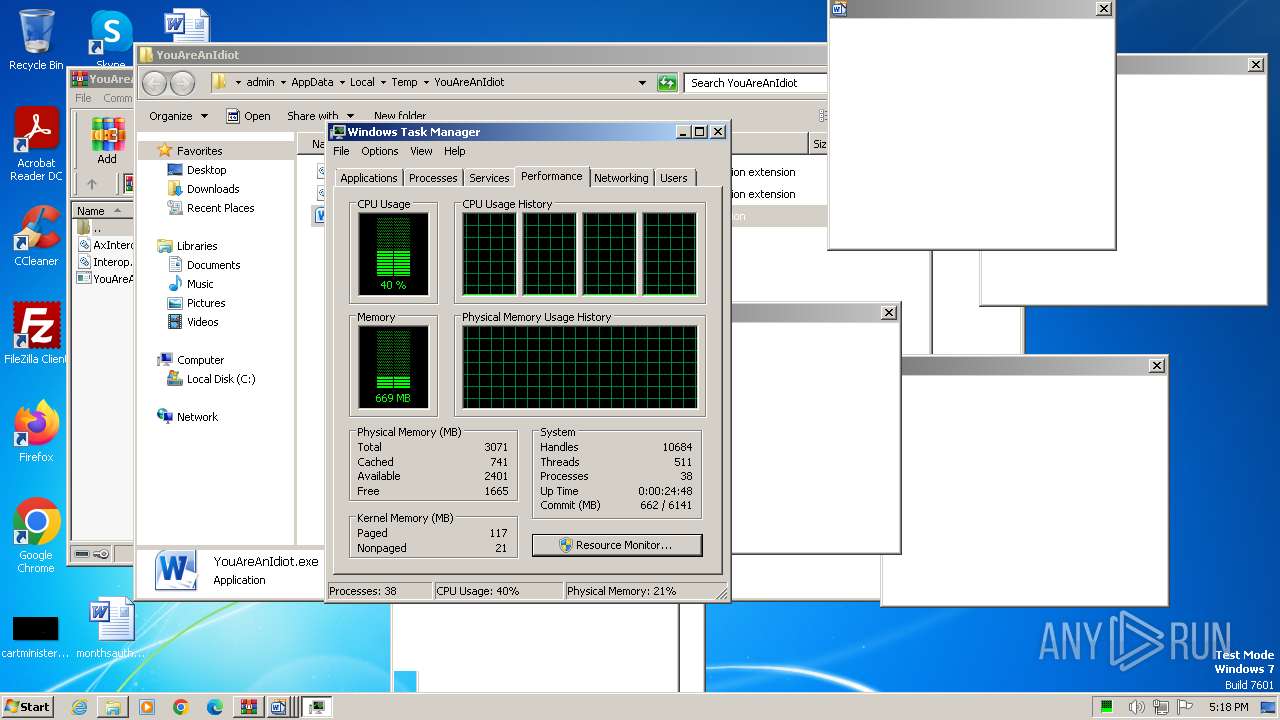Open the Recycle Bin desktop icon

coord(36,40)
